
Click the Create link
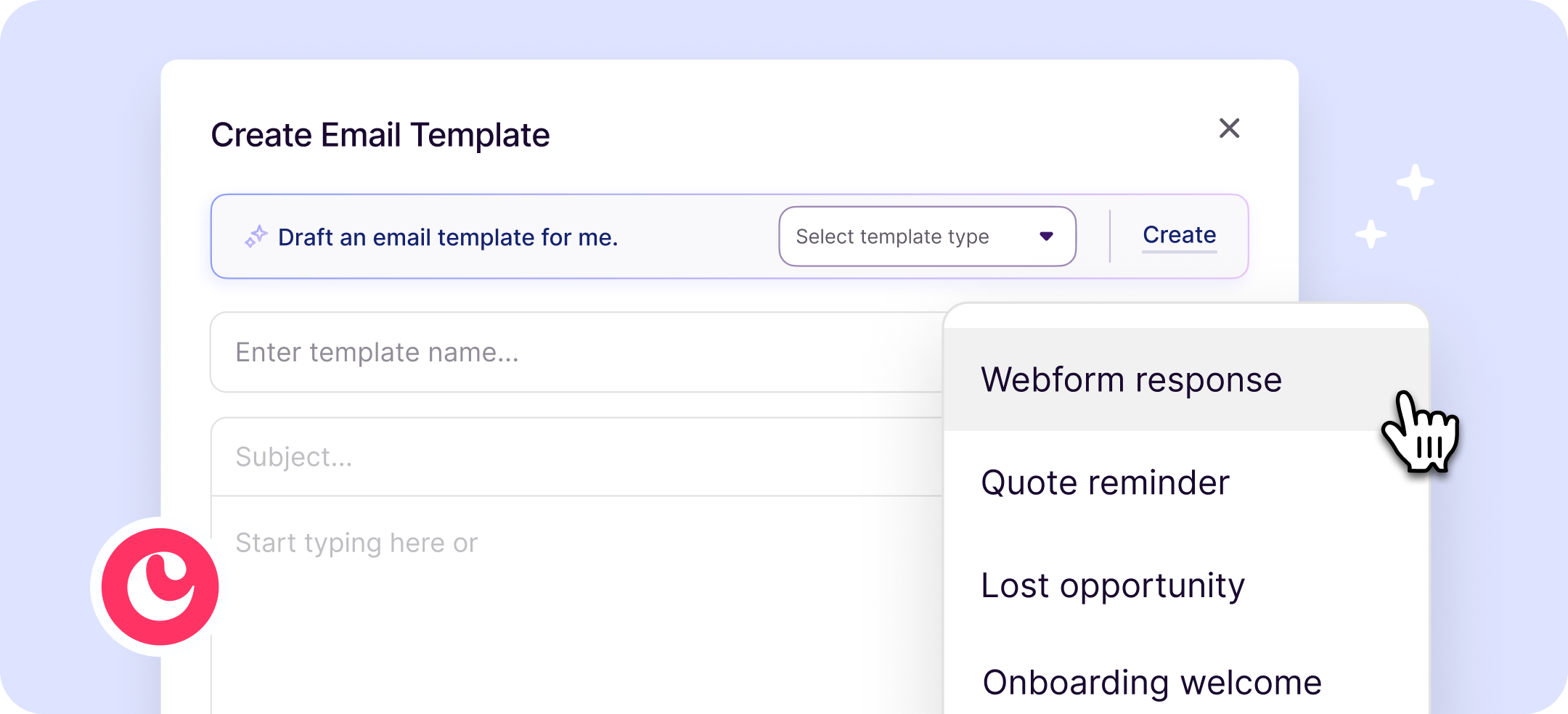pyautogui.click(x=1179, y=235)
